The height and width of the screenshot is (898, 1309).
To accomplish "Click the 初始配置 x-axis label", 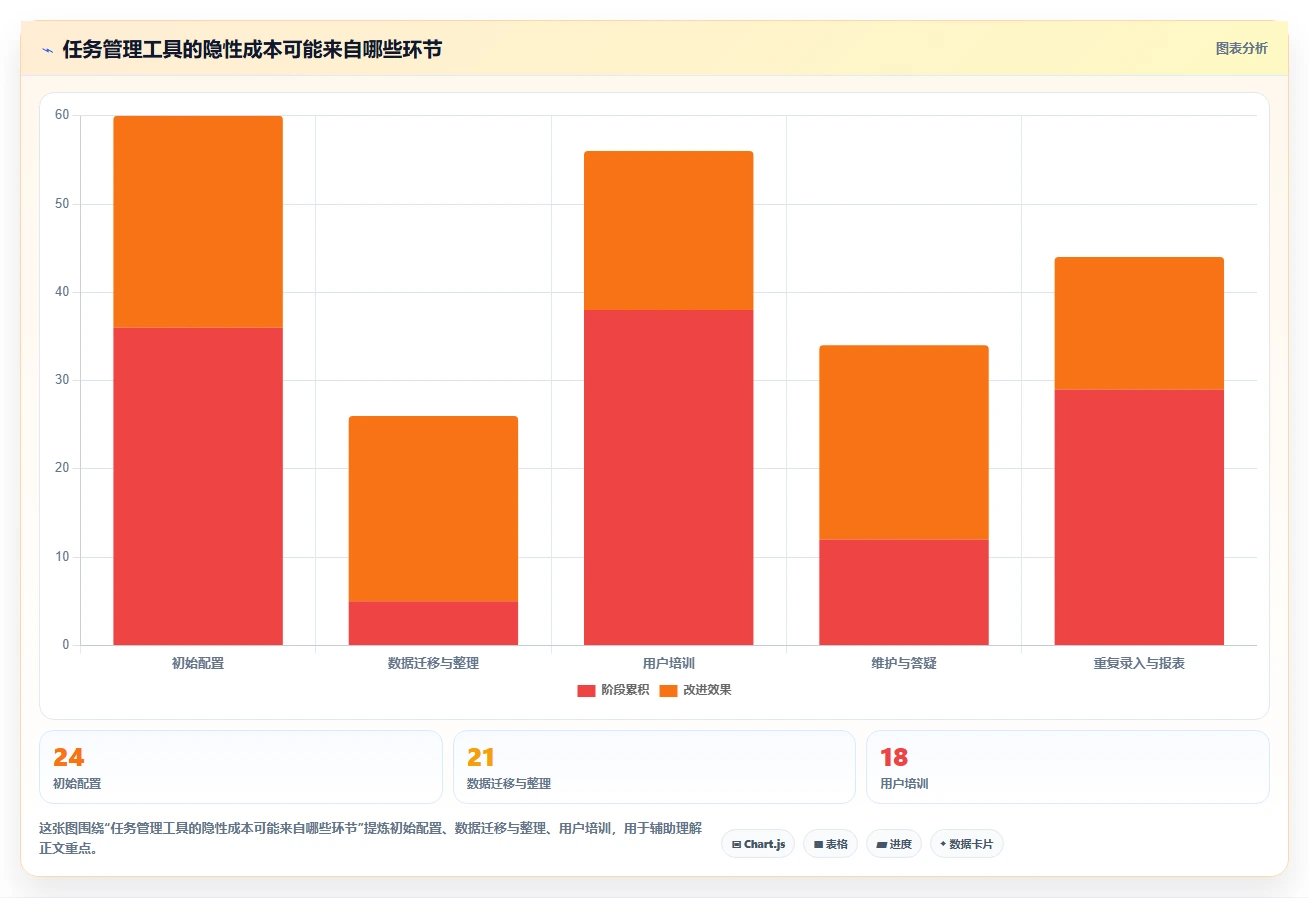I will (x=198, y=663).
